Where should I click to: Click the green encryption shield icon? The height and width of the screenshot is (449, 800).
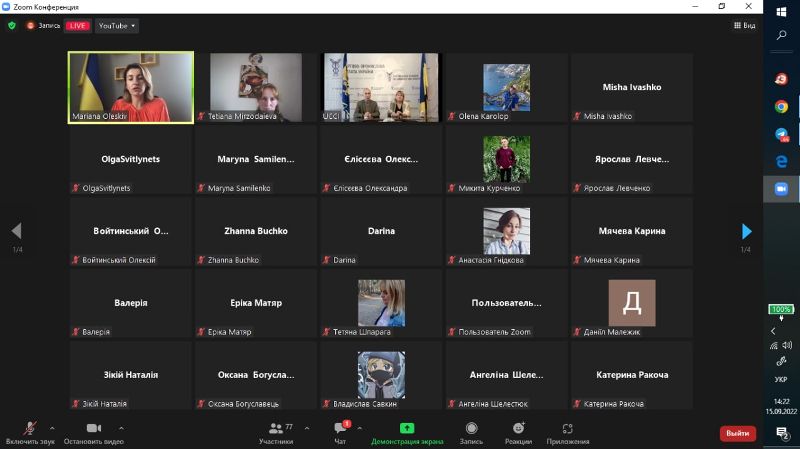12,25
